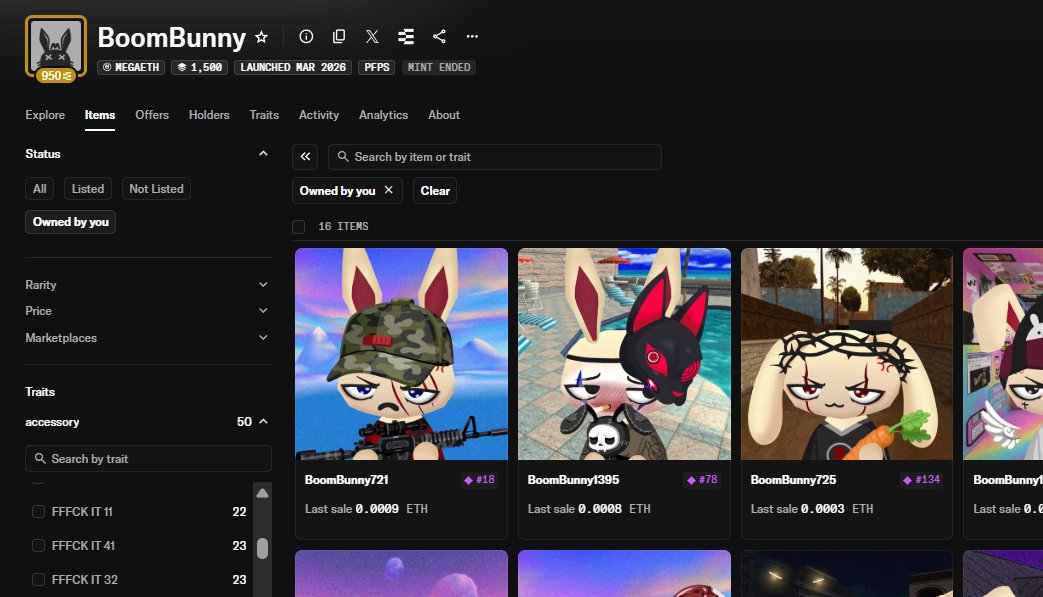Screen dimensions: 1043x597
Task: Remove the Owned by you filter chip
Action: 388,190
